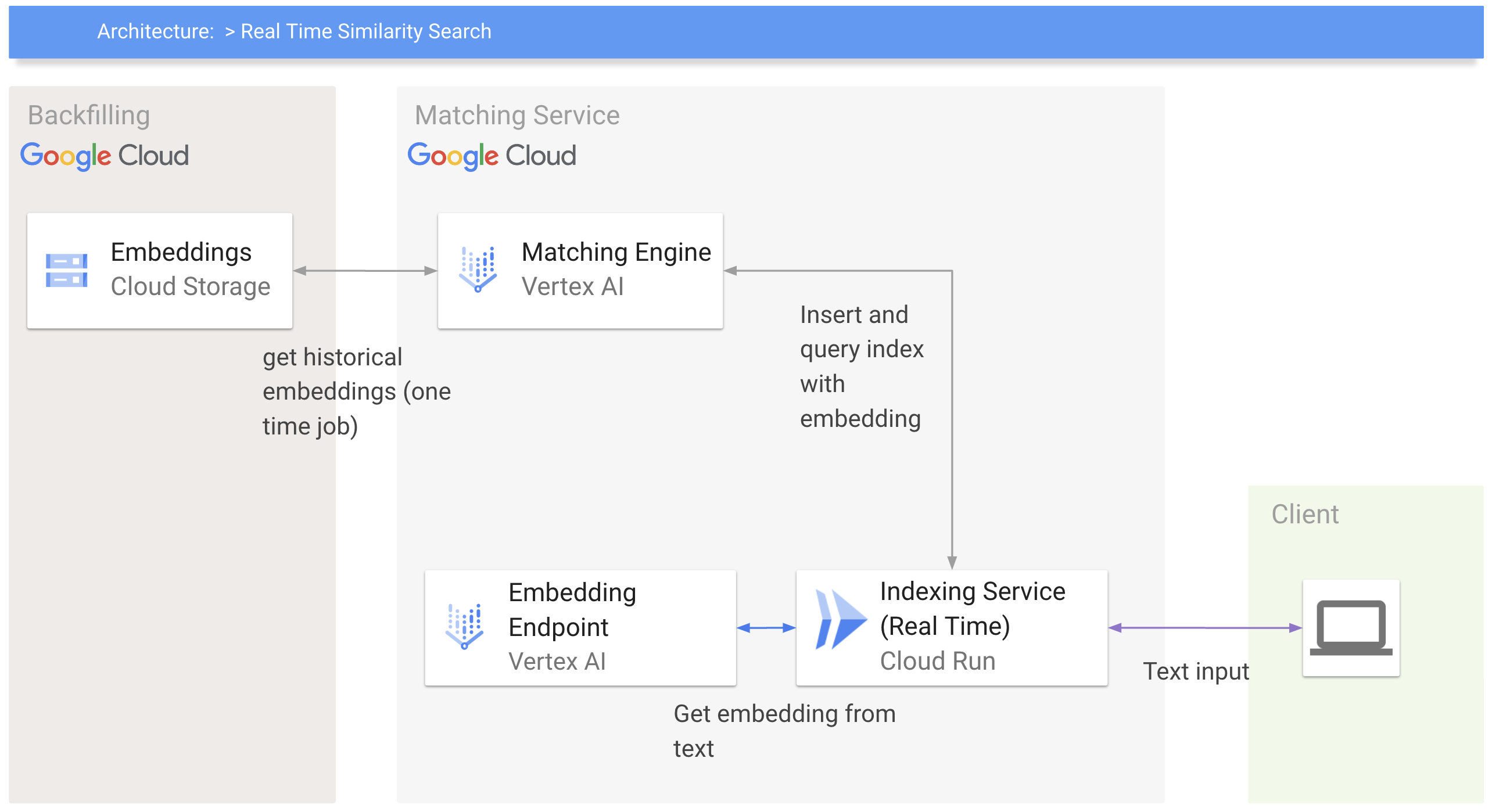Click the Embedding Endpoint Vertex AI icon
The width and height of the screenshot is (1492, 812).
point(464,626)
